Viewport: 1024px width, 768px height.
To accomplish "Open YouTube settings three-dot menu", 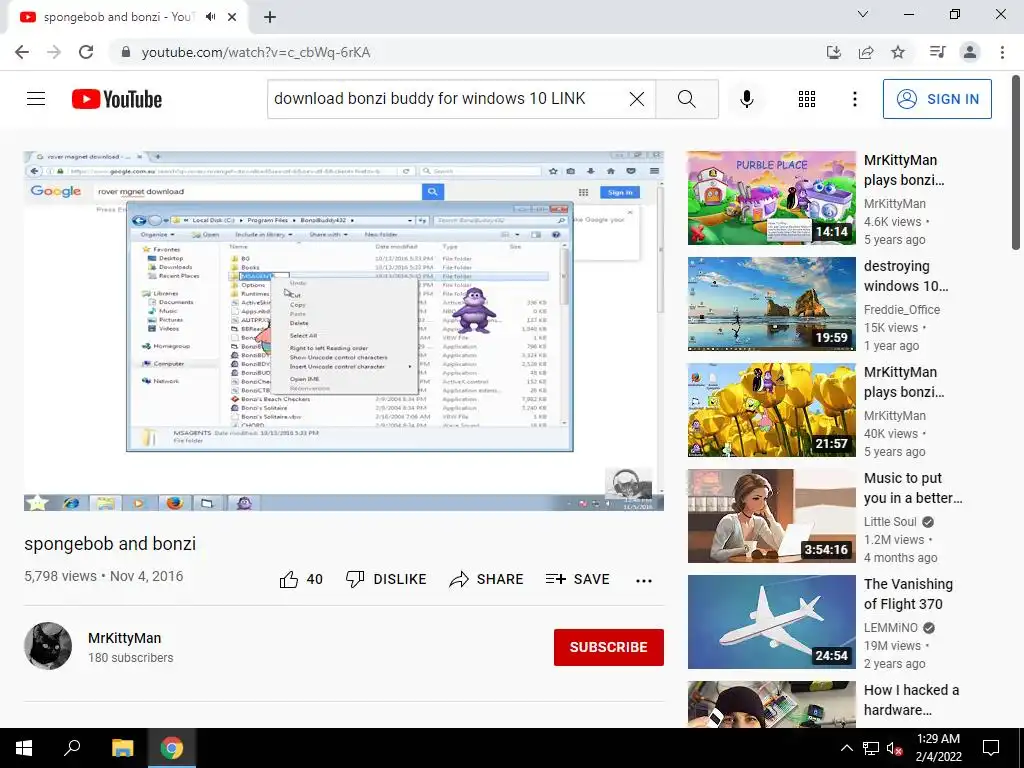I will click(x=854, y=99).
